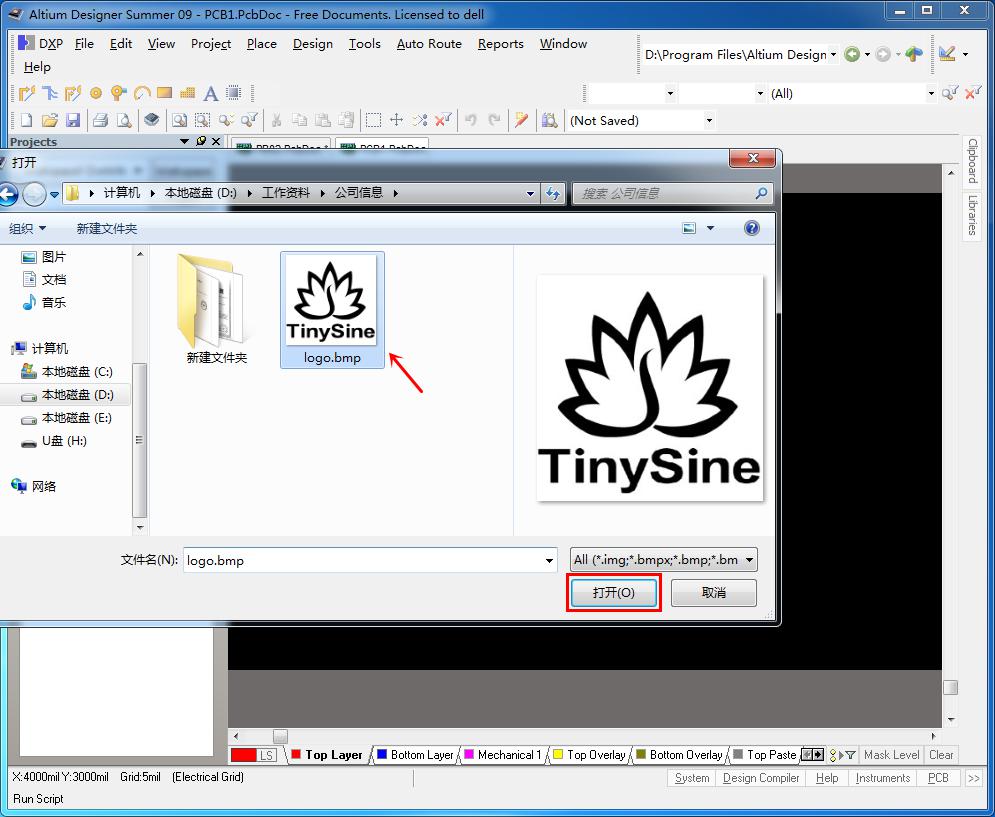Open the (Not Saved) view dropdown

pyautogui.click(x=709, y=121)
